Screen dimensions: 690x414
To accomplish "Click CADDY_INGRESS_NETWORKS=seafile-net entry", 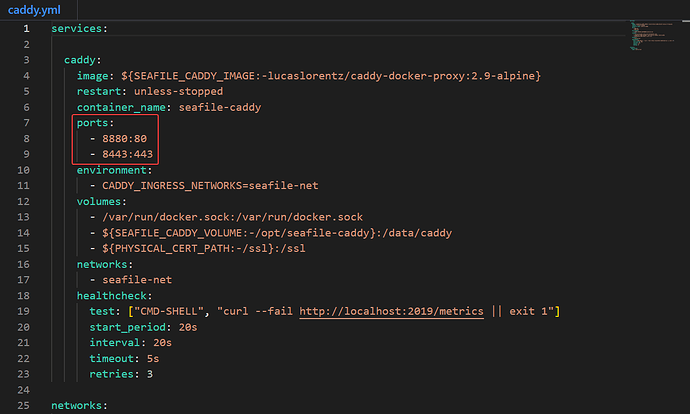I will coord(210,186).
